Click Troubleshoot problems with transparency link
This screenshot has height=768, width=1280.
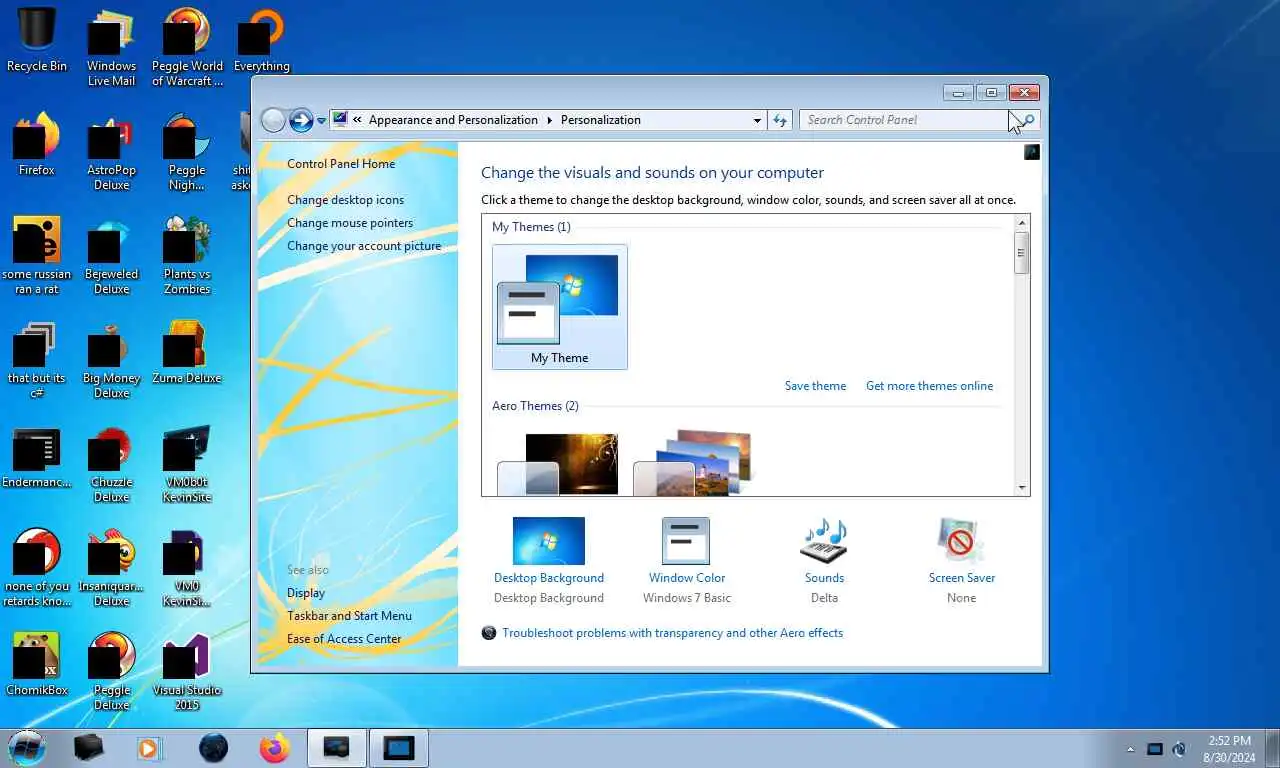[672, 633]
